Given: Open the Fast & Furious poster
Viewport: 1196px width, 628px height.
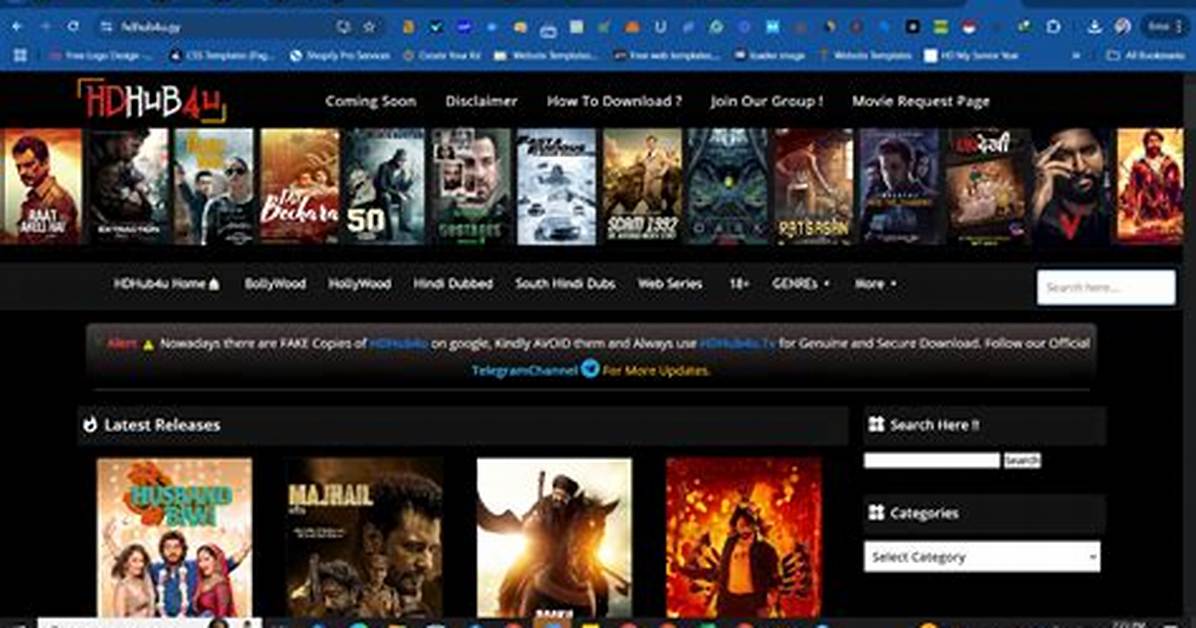Looking at the screenshot, I should (557, 186).
